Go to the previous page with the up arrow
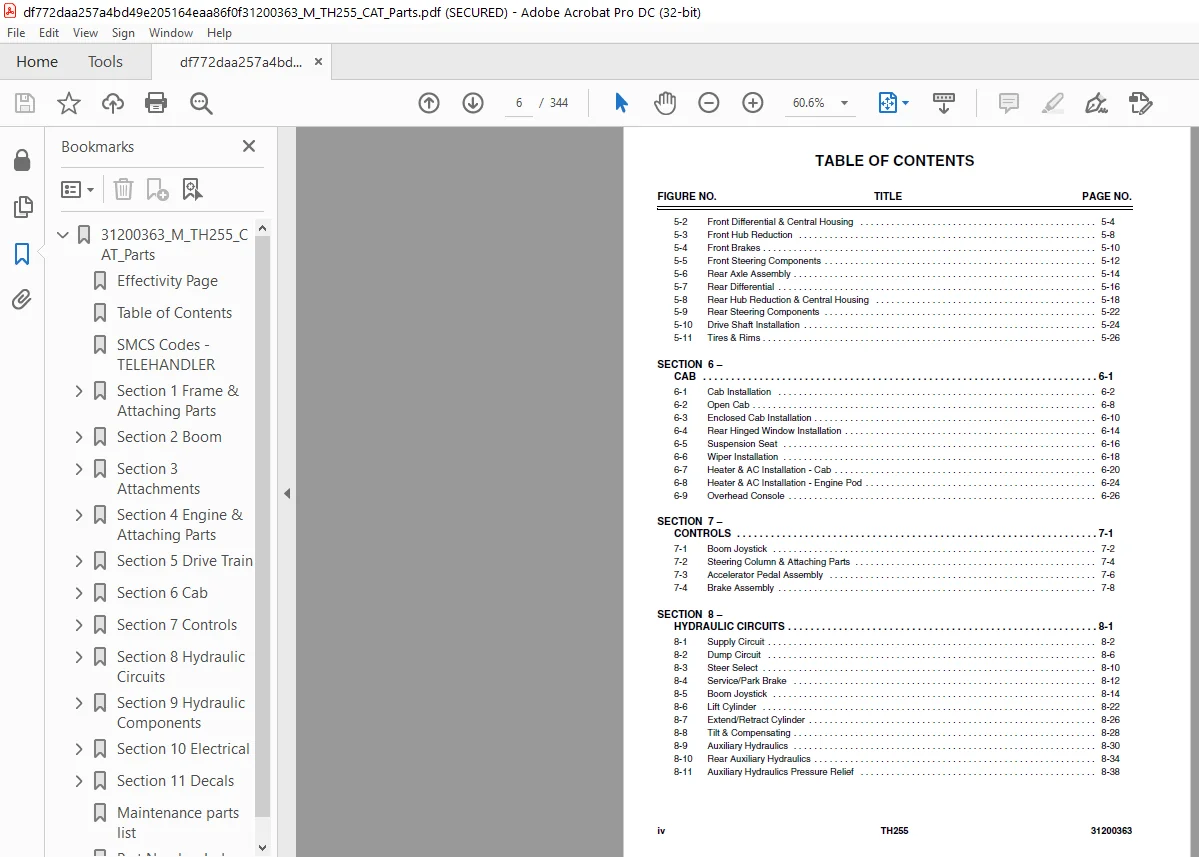The height and width of the screenshot is (857, 1199). click(429, 103)
